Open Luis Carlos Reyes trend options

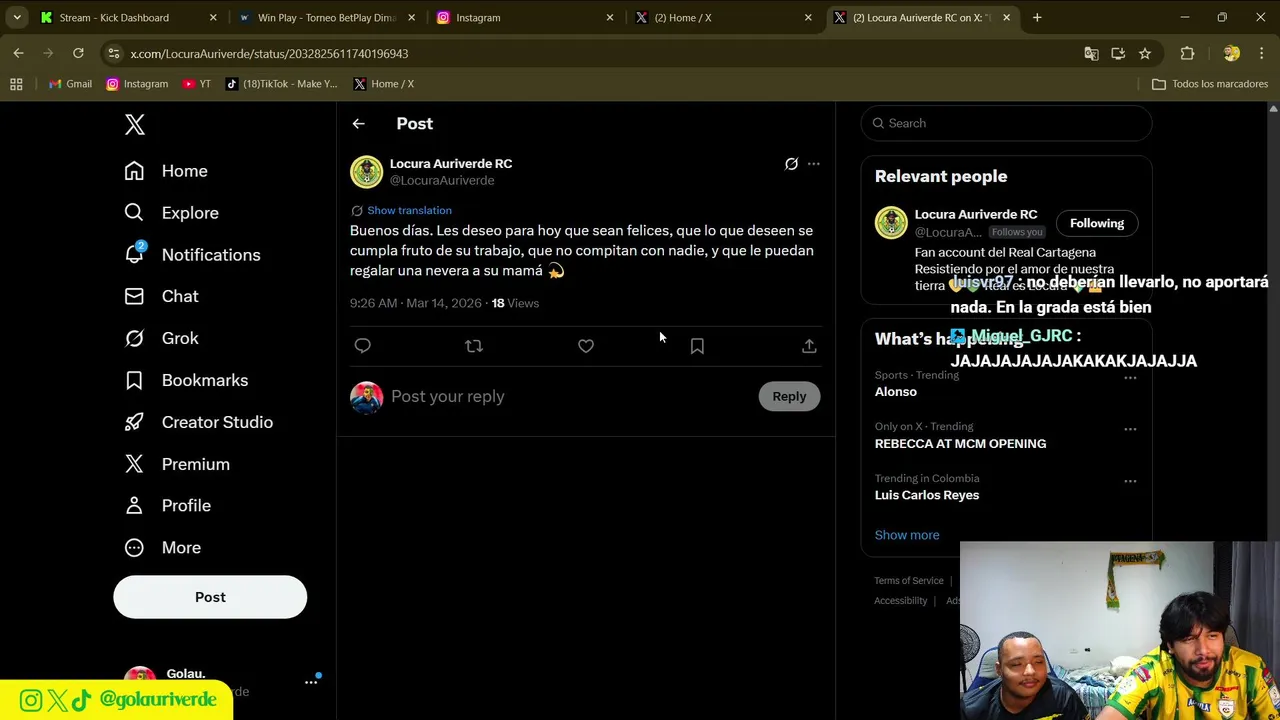point(1130,481)
